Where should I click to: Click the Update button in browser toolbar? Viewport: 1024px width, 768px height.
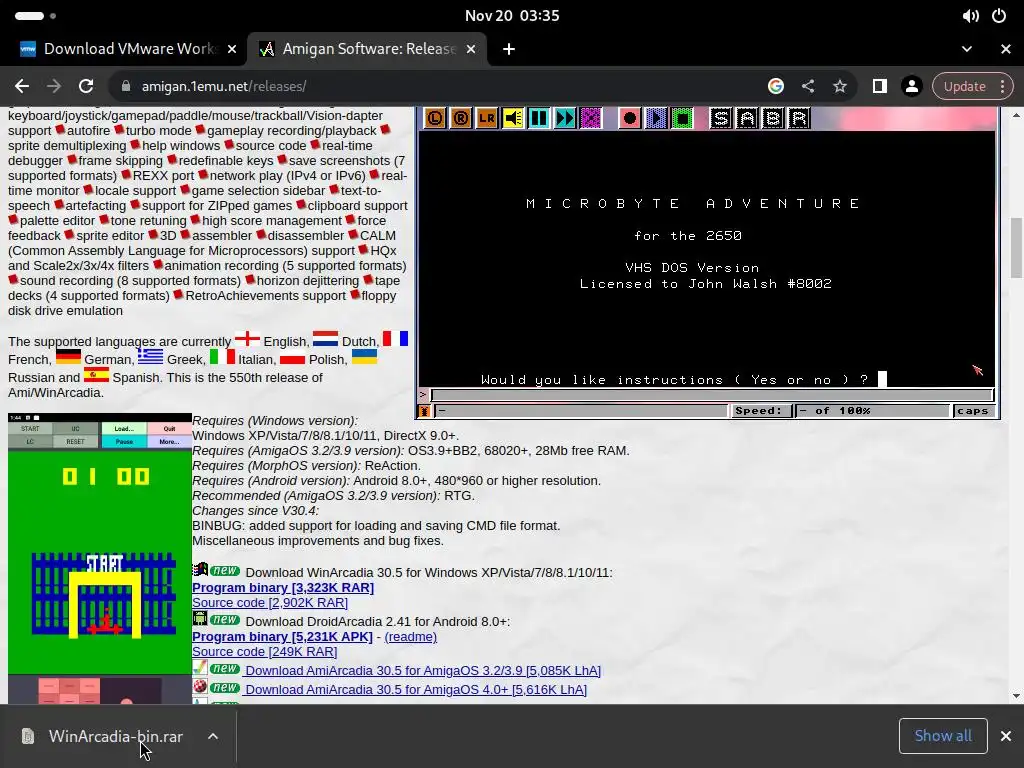click(x=964, y=86)
